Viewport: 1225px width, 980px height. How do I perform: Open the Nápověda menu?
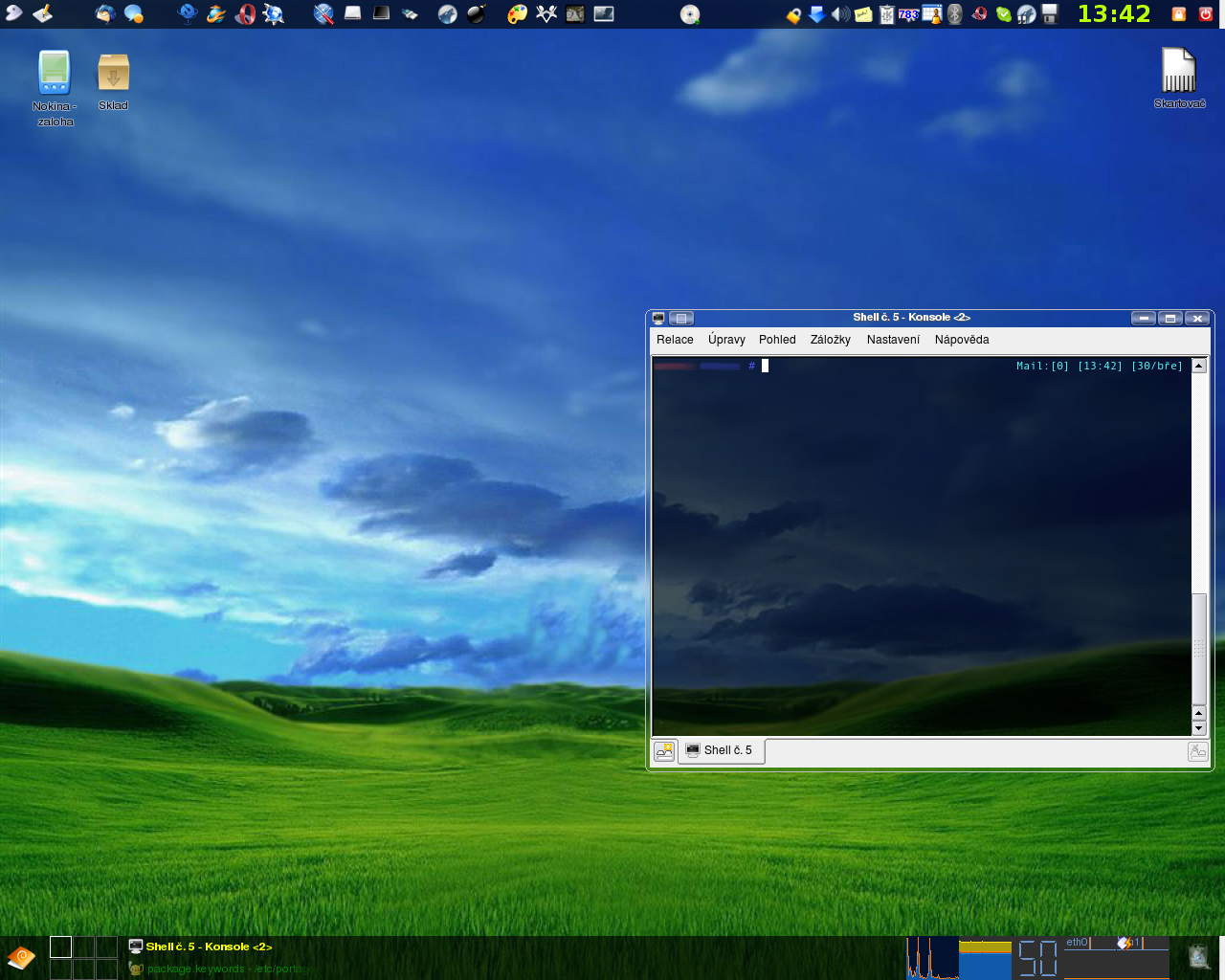pyautogui.click(x=962, y=340)
